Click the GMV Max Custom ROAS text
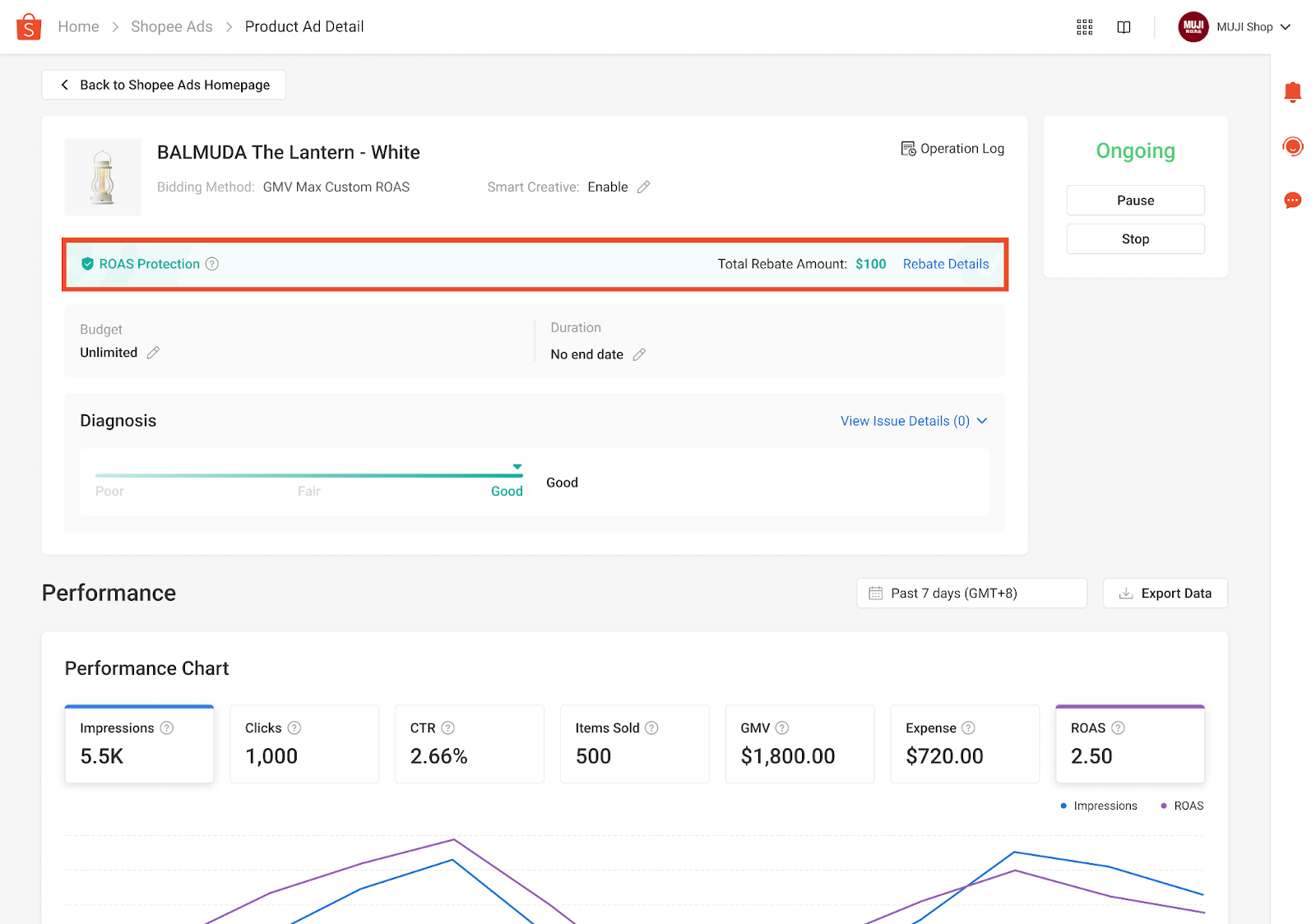This screenshot has height=924, width=1316. 336,187
